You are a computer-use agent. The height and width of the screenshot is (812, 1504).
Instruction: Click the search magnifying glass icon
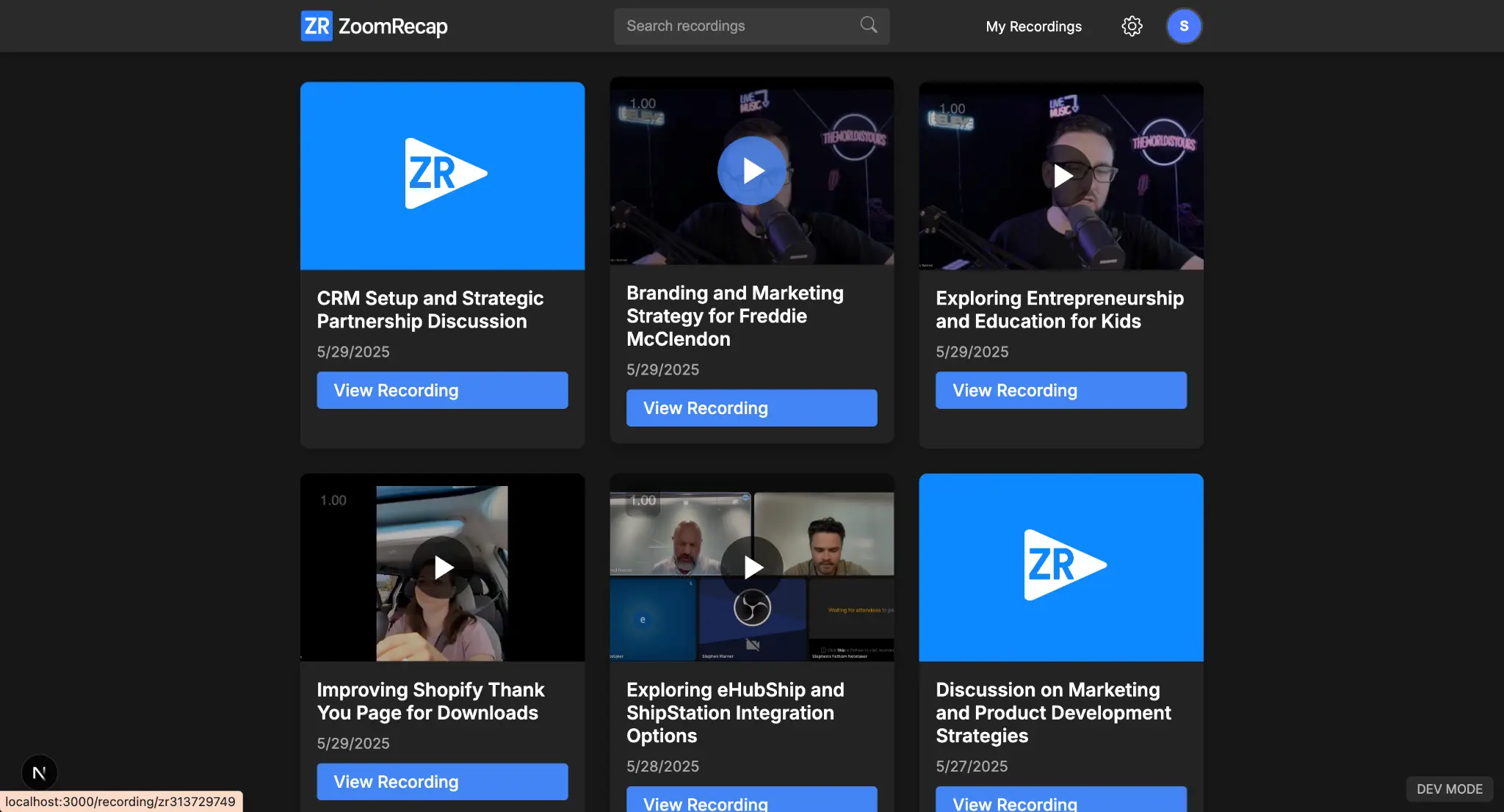click(867, 25)
